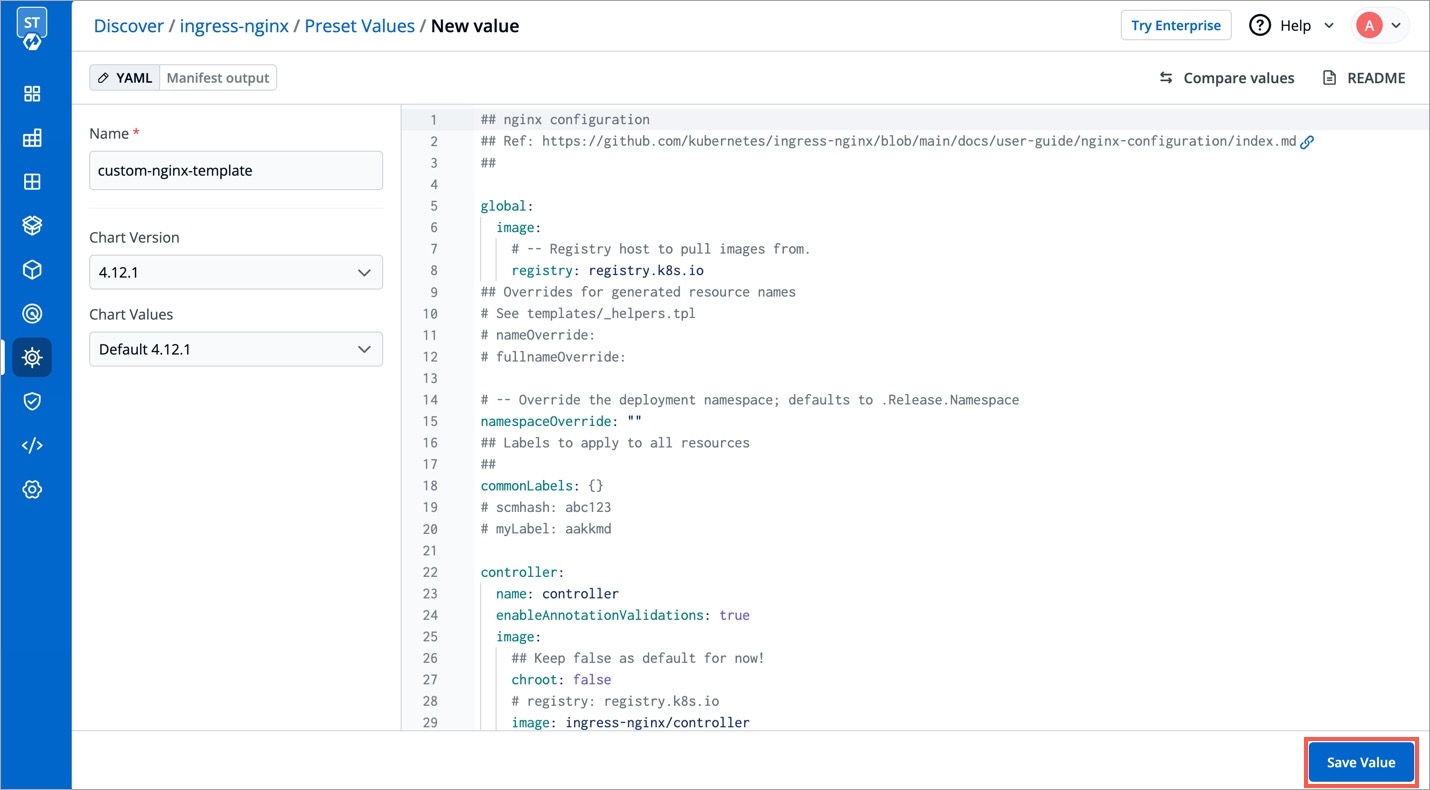The height and width of the screenshot is (790, 1430).
Task: Click the link icon after index.md URL
Action: tap(1307, 142)
